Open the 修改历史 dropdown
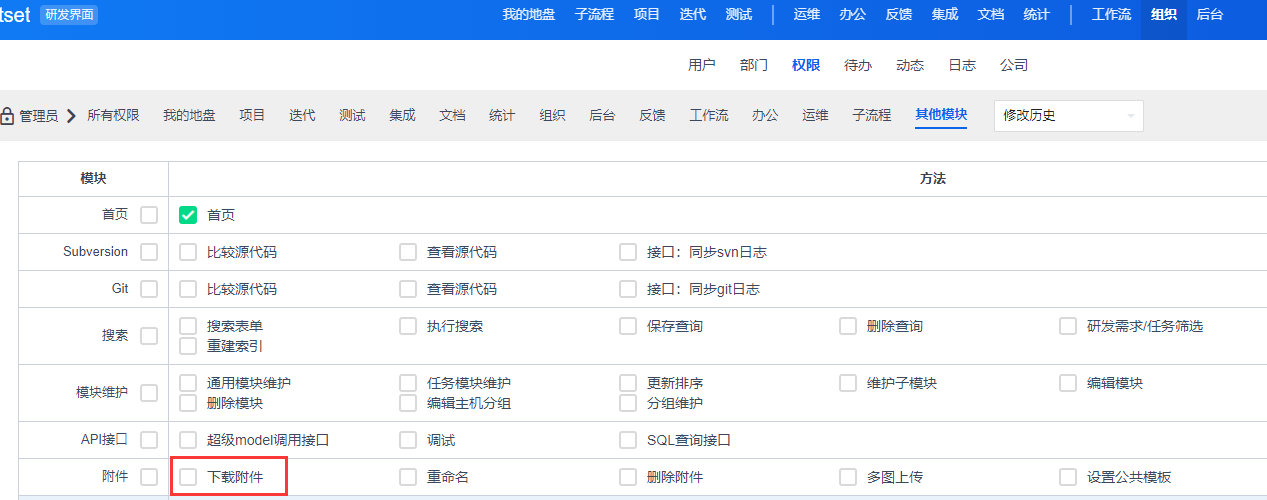This screenshot has width=1267, height=500. 1068,116
